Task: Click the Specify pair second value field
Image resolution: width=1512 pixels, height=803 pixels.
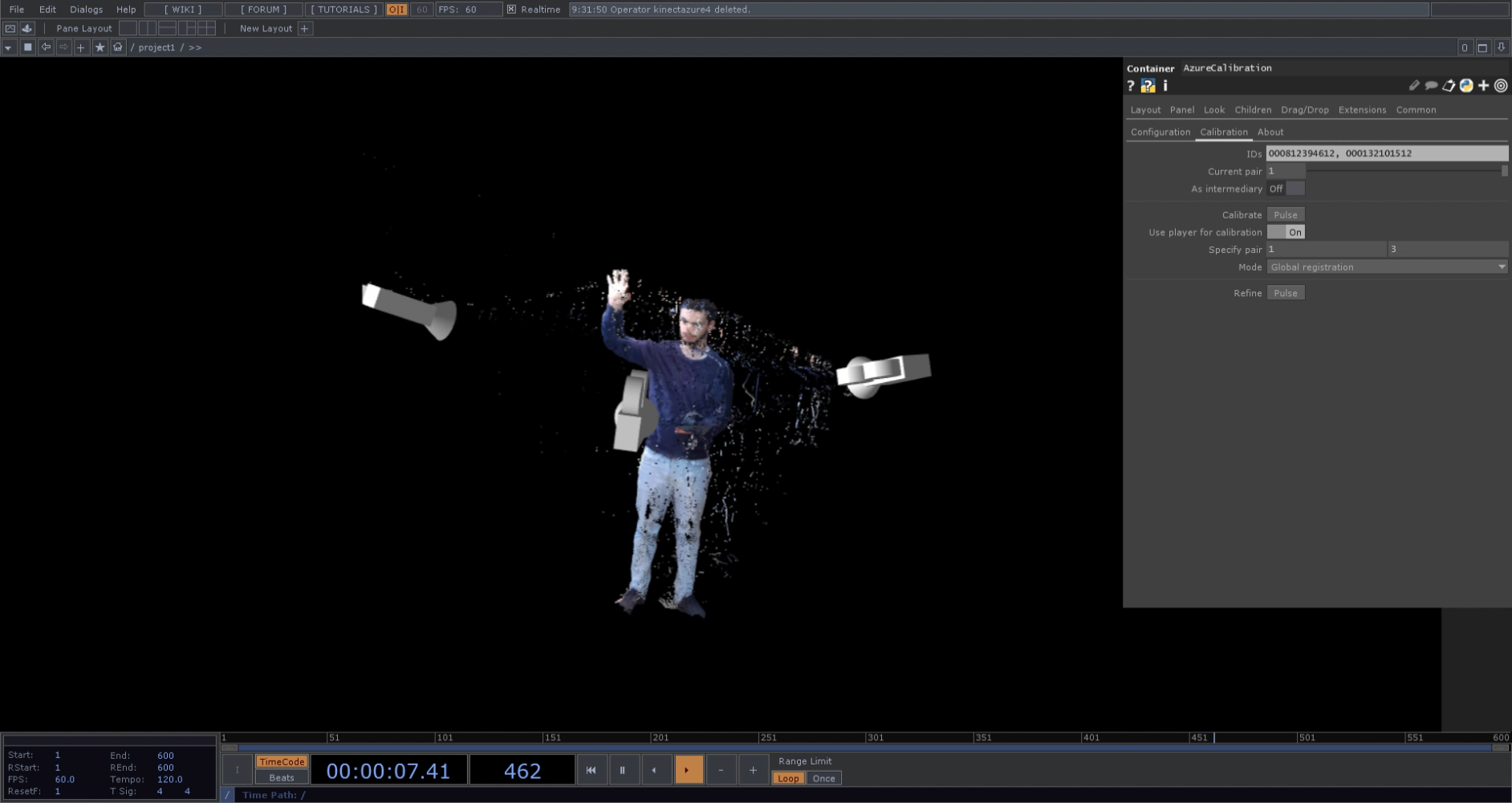Action: [x=1448, y=250]
